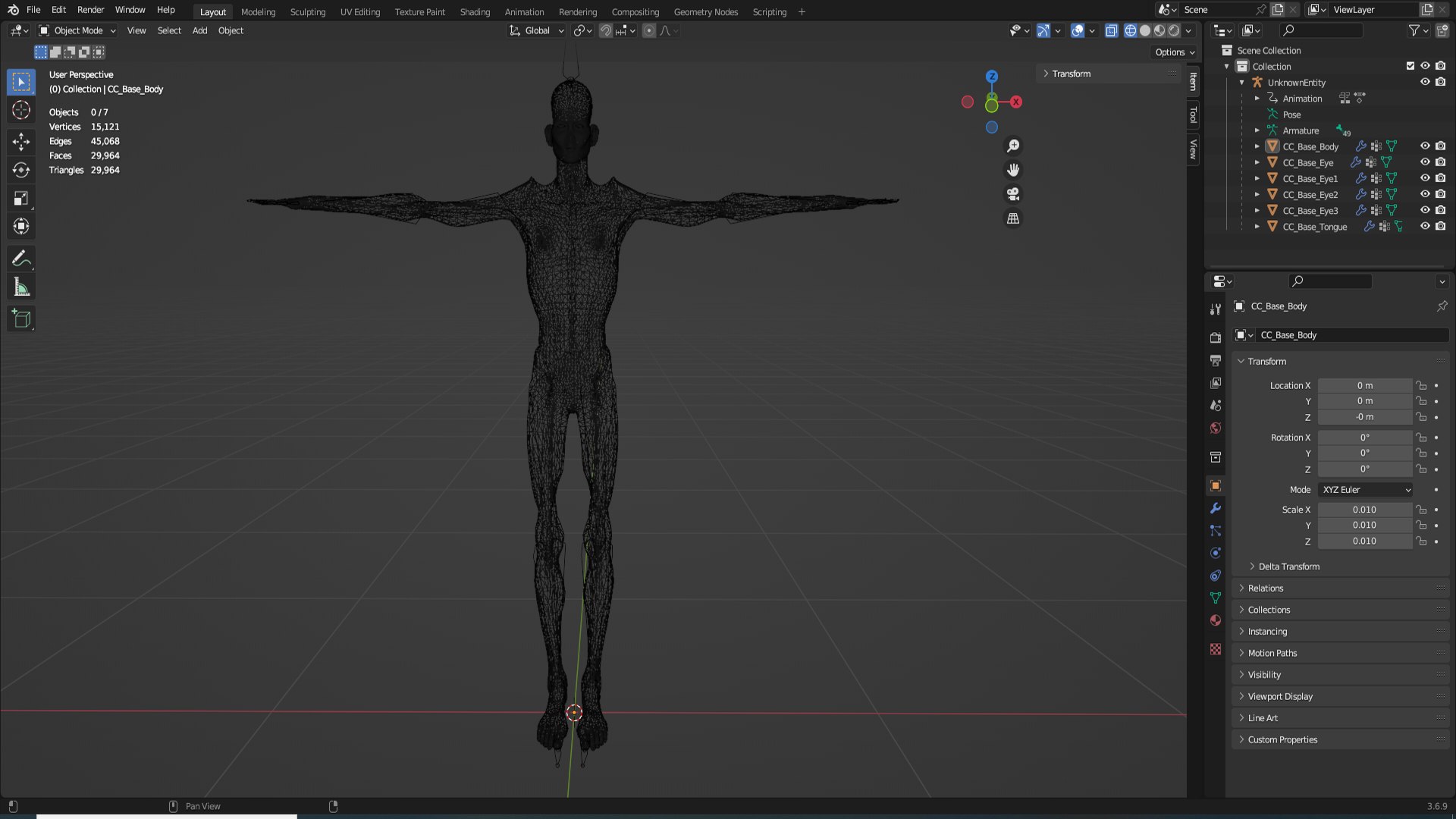Lock Location X value

coord(1421,385)
